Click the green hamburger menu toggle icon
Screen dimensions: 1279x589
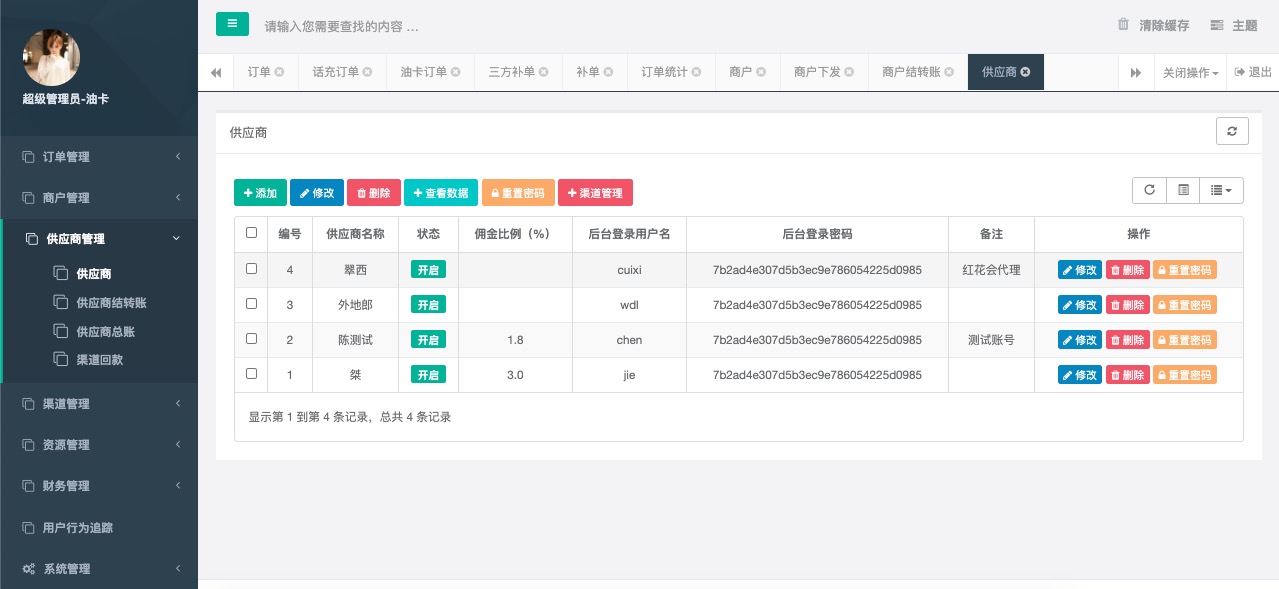pos(232,24)
